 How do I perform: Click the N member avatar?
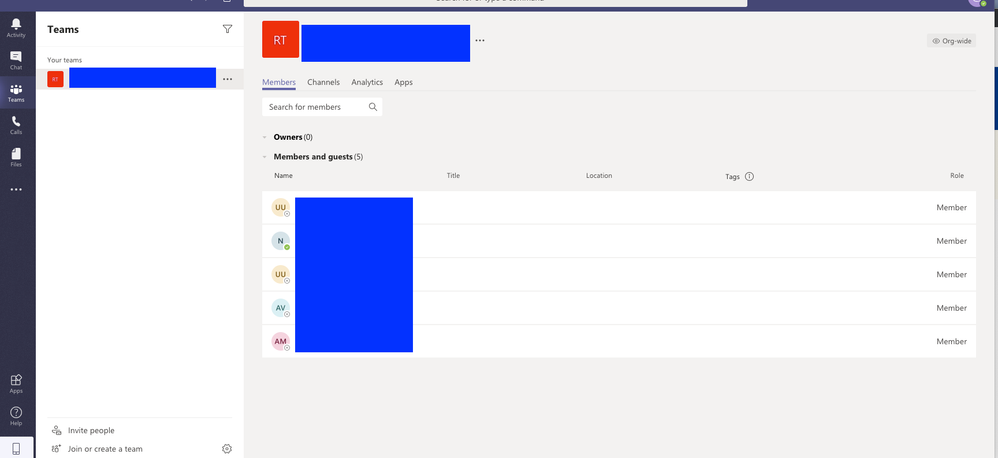pos(281,241)
